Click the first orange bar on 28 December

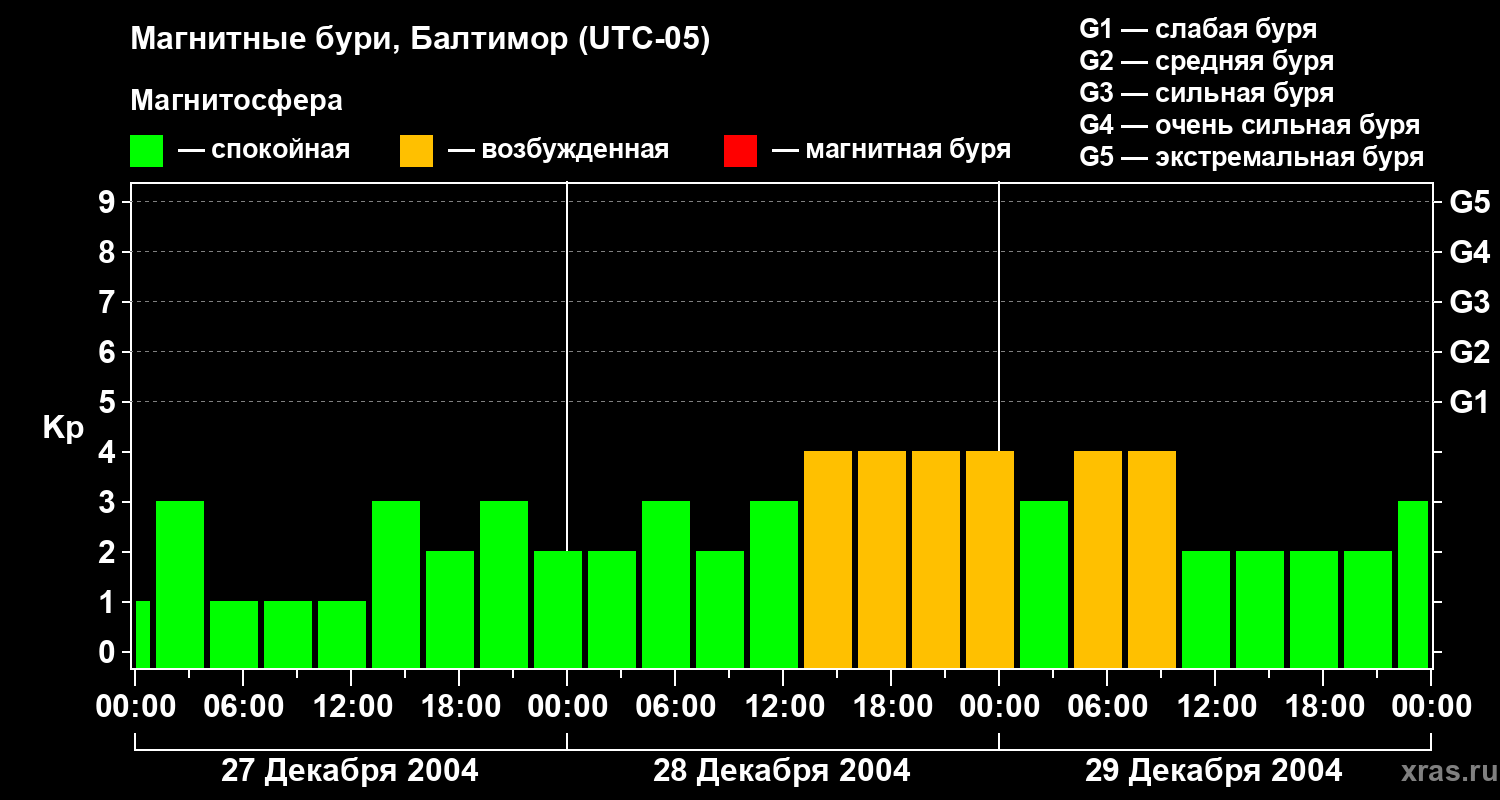[828, 560]
